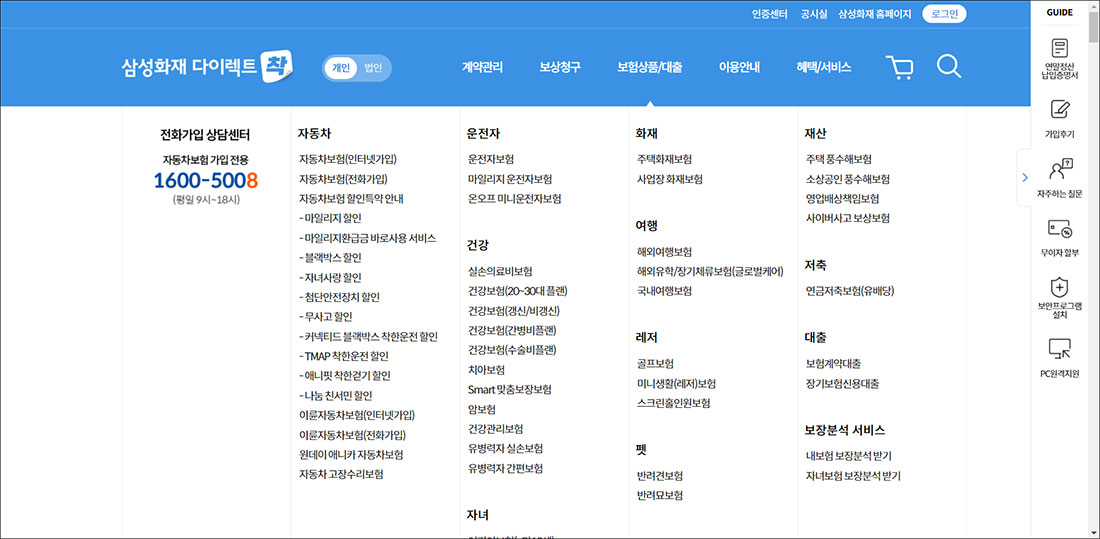Select 개인 customer type toggle
This screenshot has width=1100, height=539.
tap(341, 68)
